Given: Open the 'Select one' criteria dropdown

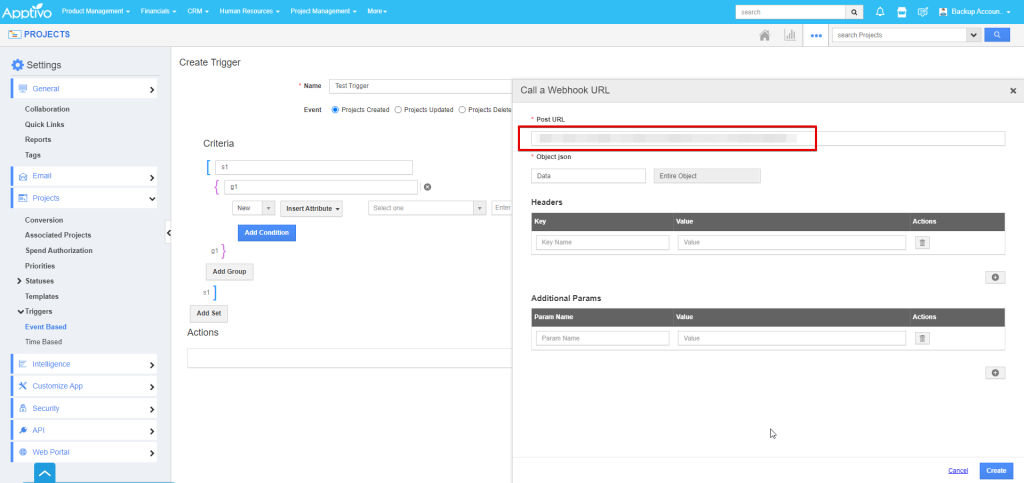Looking at the screenshot, I should [x=427, y=208].
